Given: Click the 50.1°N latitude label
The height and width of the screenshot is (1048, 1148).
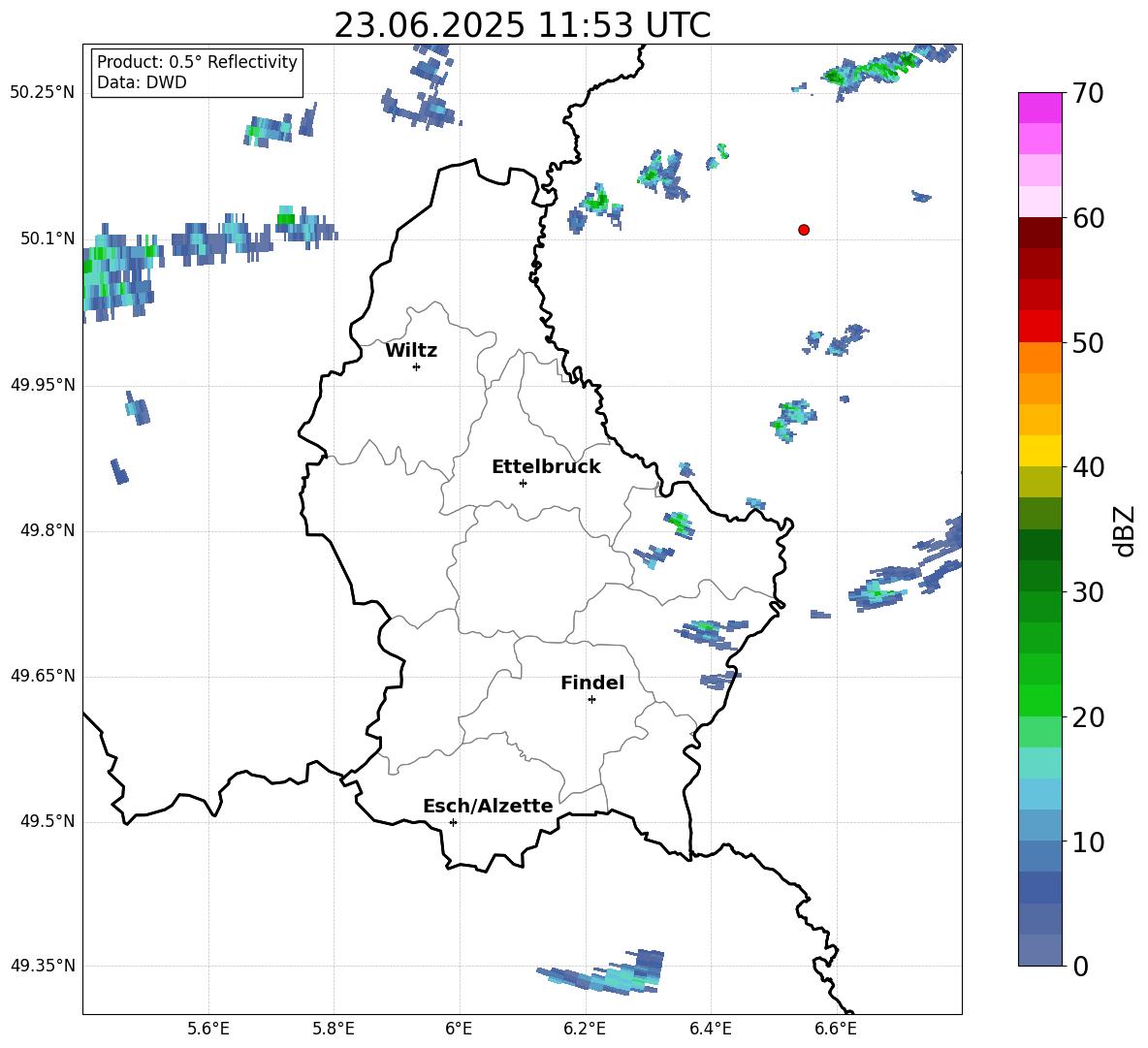Looking at the screenshot, I should tap(48, 238).
